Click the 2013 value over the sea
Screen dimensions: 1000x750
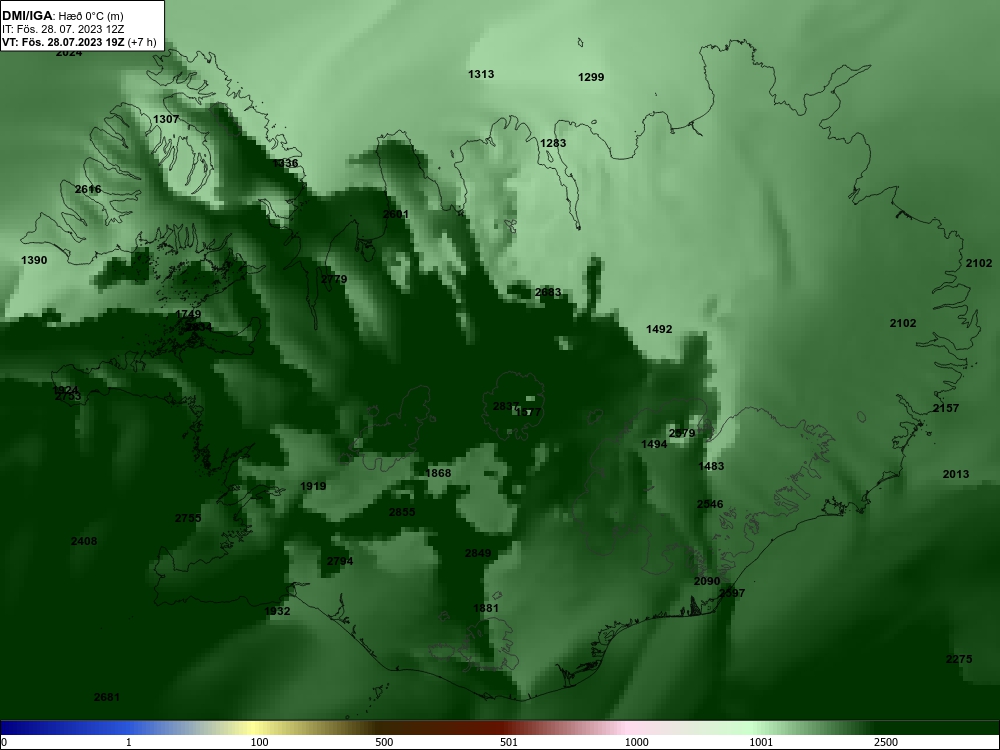955,474
